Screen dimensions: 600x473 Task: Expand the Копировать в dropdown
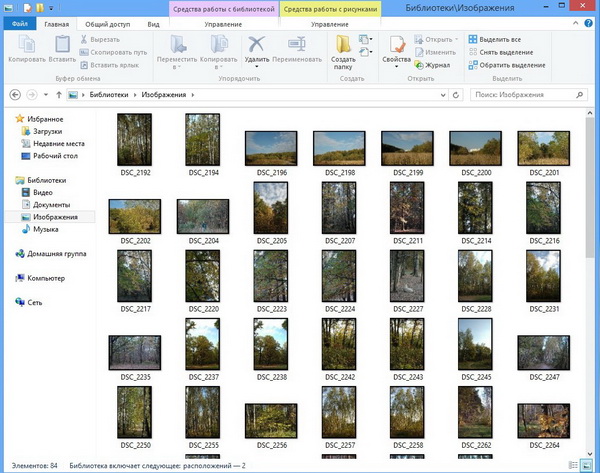218,70
